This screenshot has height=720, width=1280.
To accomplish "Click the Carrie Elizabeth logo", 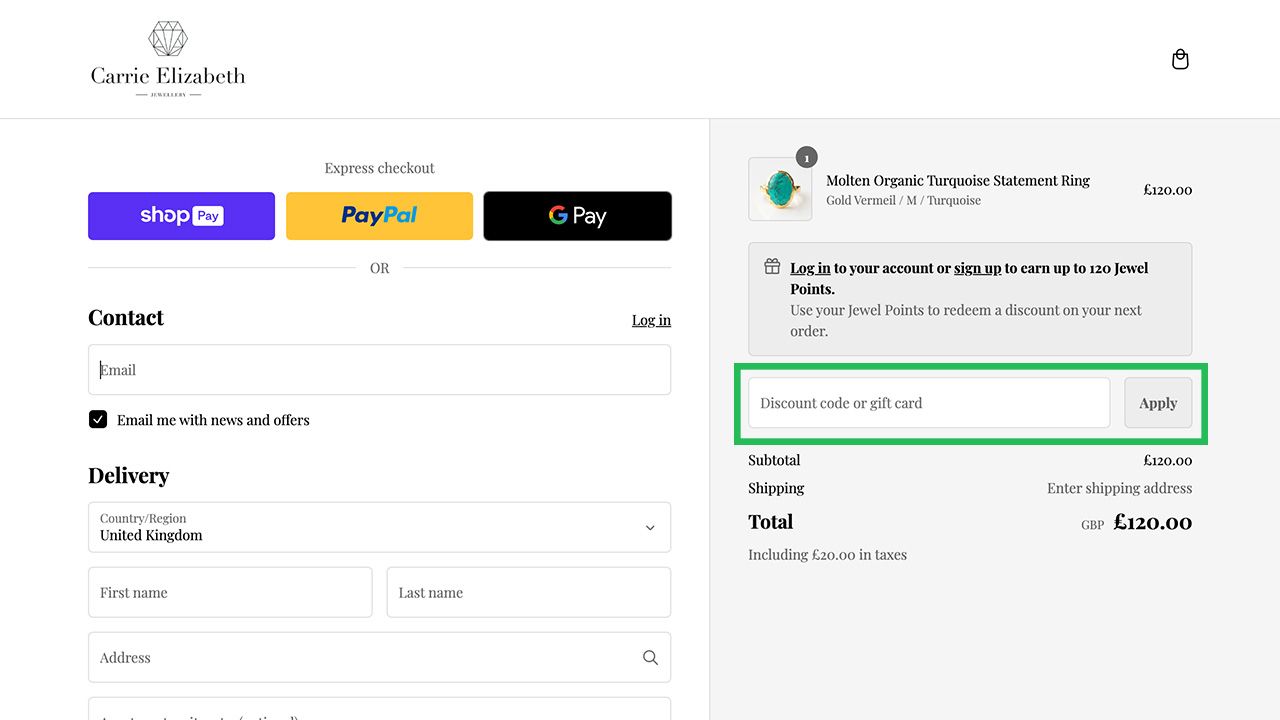I will tap(168, 60).
